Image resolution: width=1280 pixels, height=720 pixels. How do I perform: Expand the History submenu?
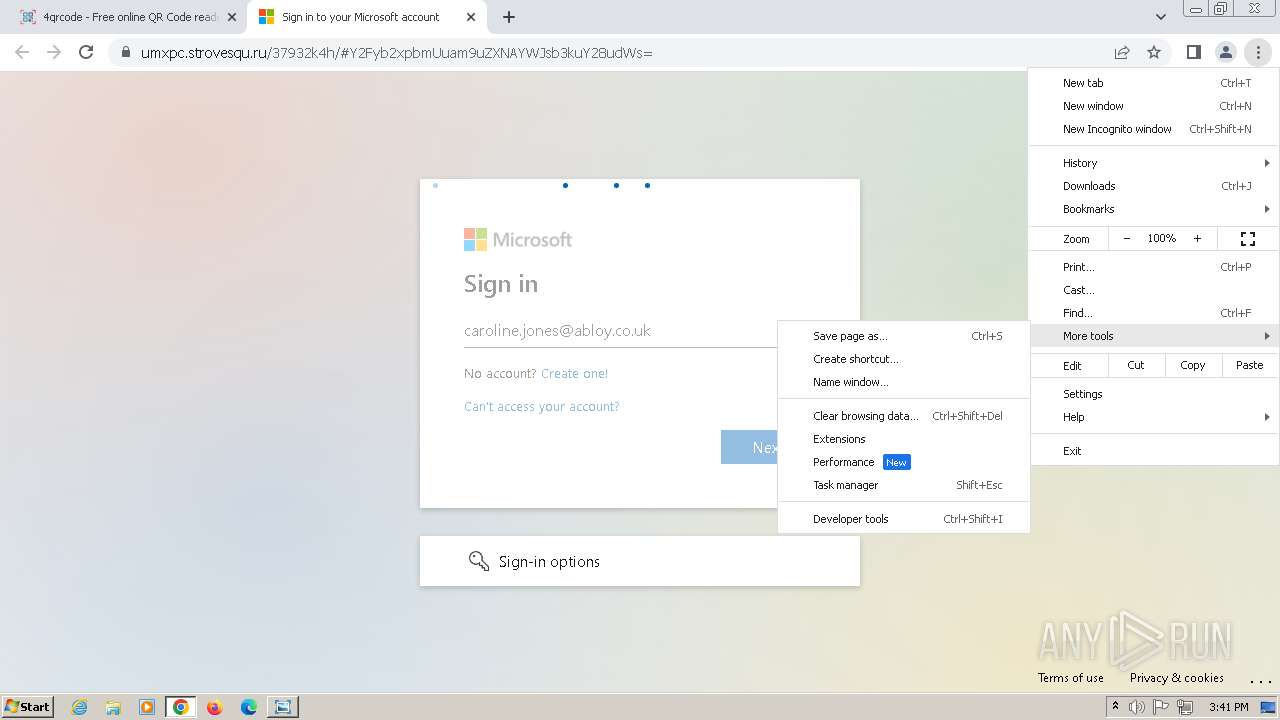point(1154,163)
